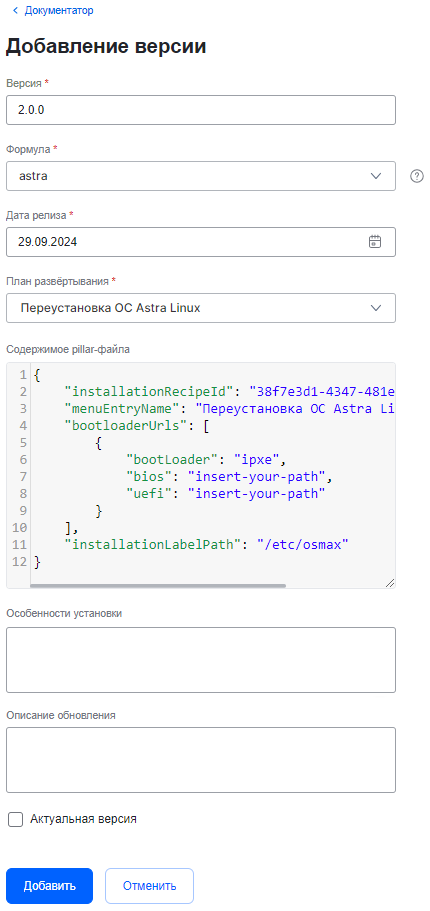
Task: Expand the Формула dropdown showing astra
Action: pyautogui.click(x=200, y=176)
